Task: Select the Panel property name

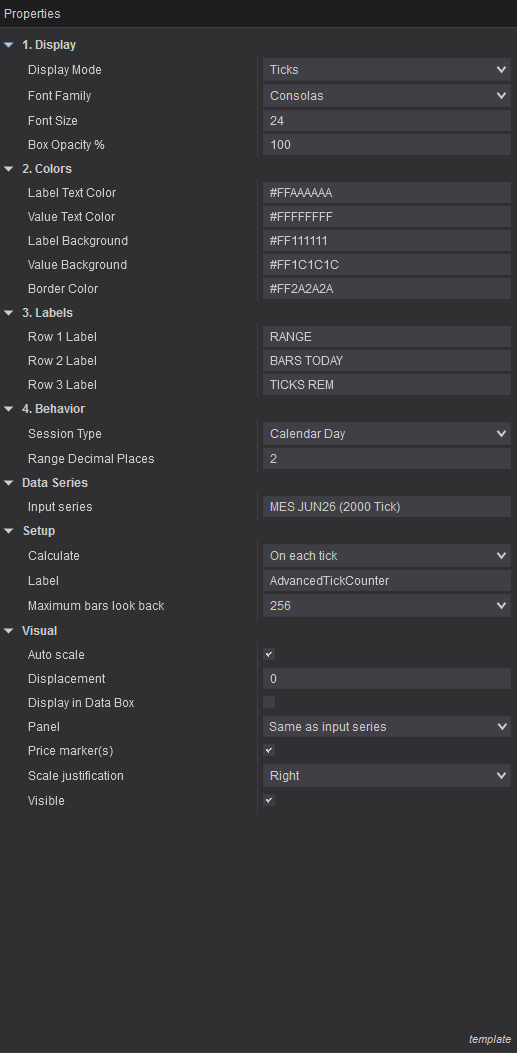Action: 44,727
